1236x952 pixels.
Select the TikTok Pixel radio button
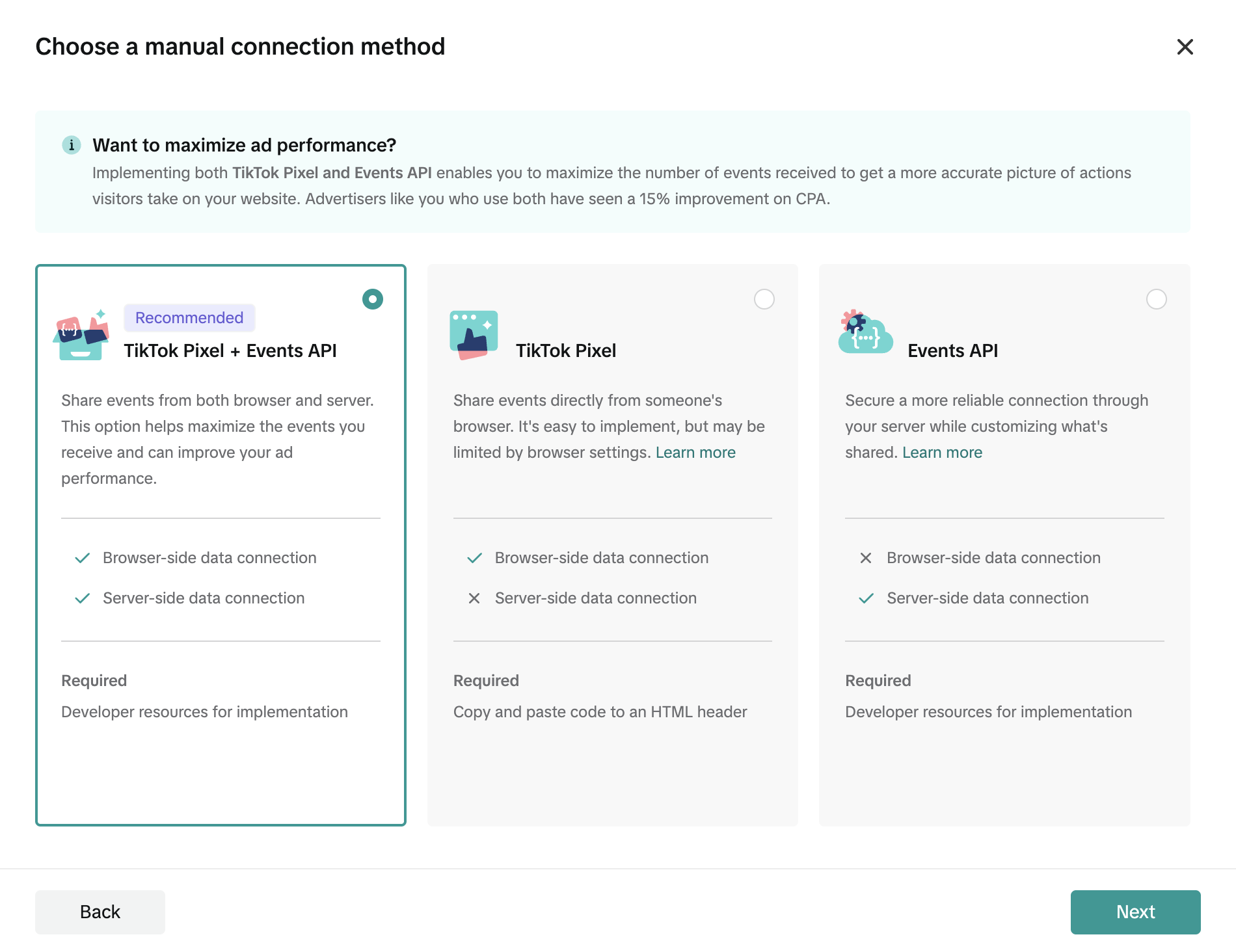764,299
